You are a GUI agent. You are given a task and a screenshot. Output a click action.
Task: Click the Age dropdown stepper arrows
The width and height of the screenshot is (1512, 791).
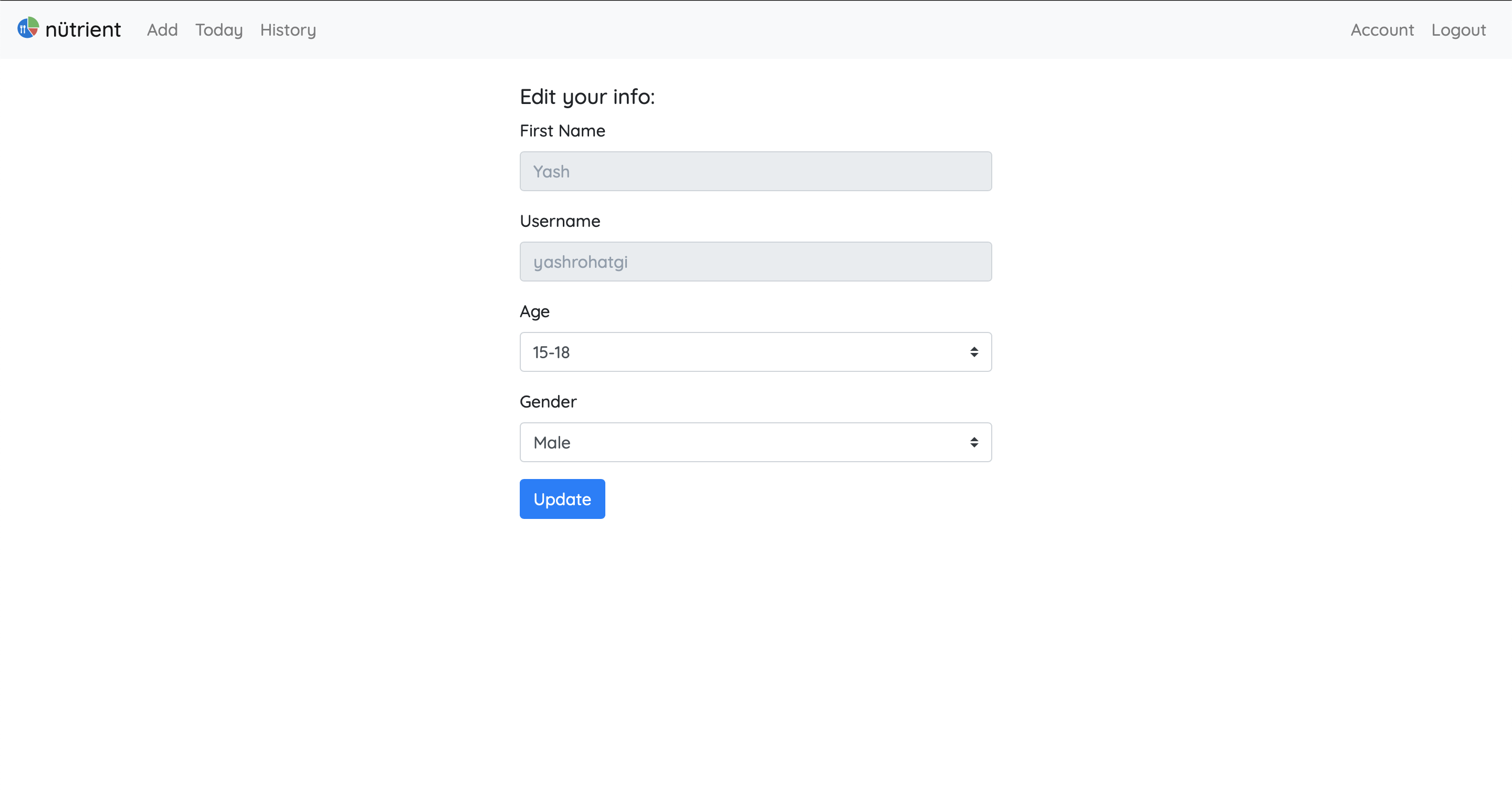974,352
